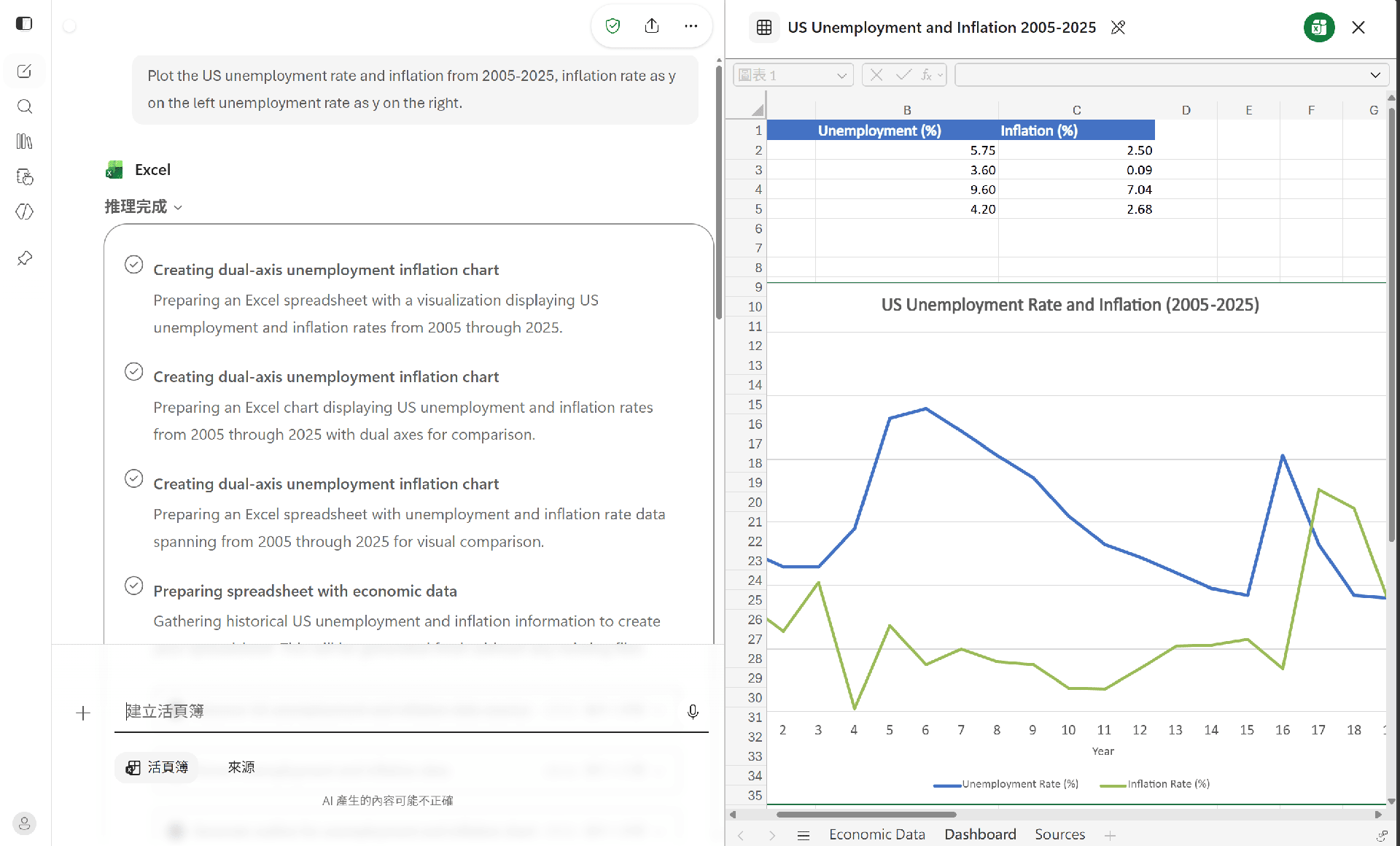Select the Inflation (%) header cell
The height and width of the screenshot is (846, 1400).
coord(1076,131)
